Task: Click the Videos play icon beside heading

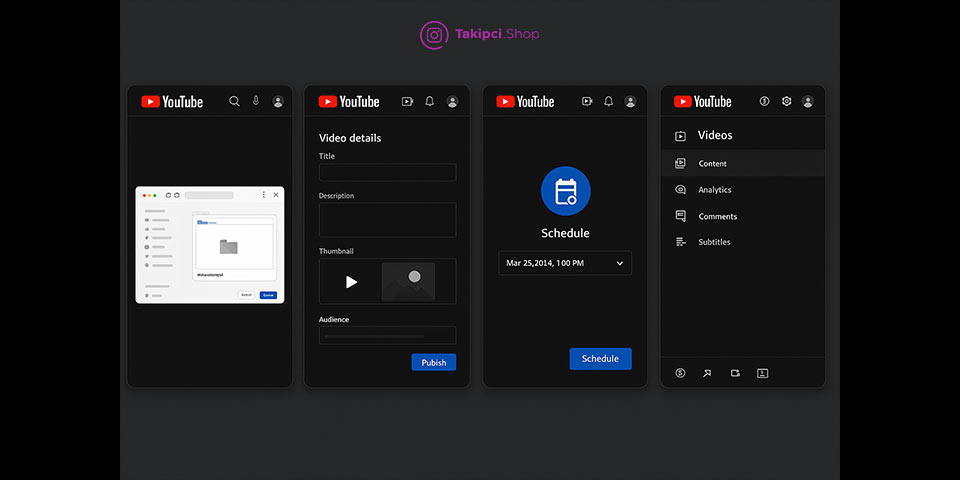Action: (x=680, y=136)
